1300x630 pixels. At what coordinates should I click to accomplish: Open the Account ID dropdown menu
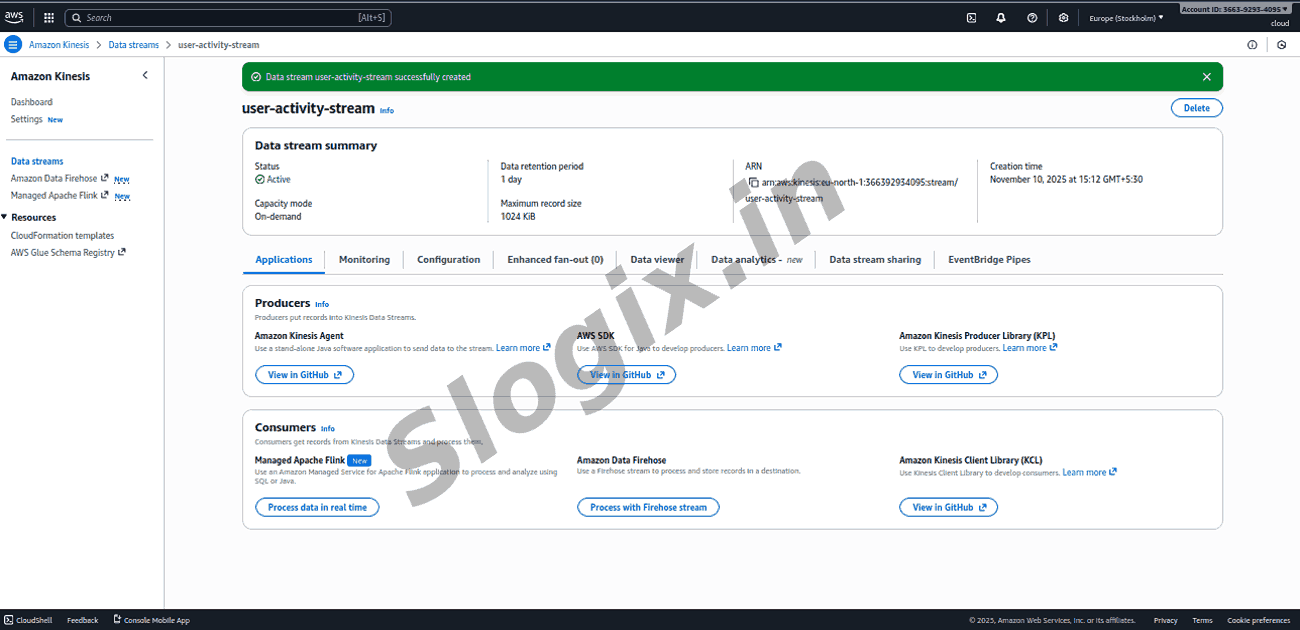click(x=1235, y=9)
